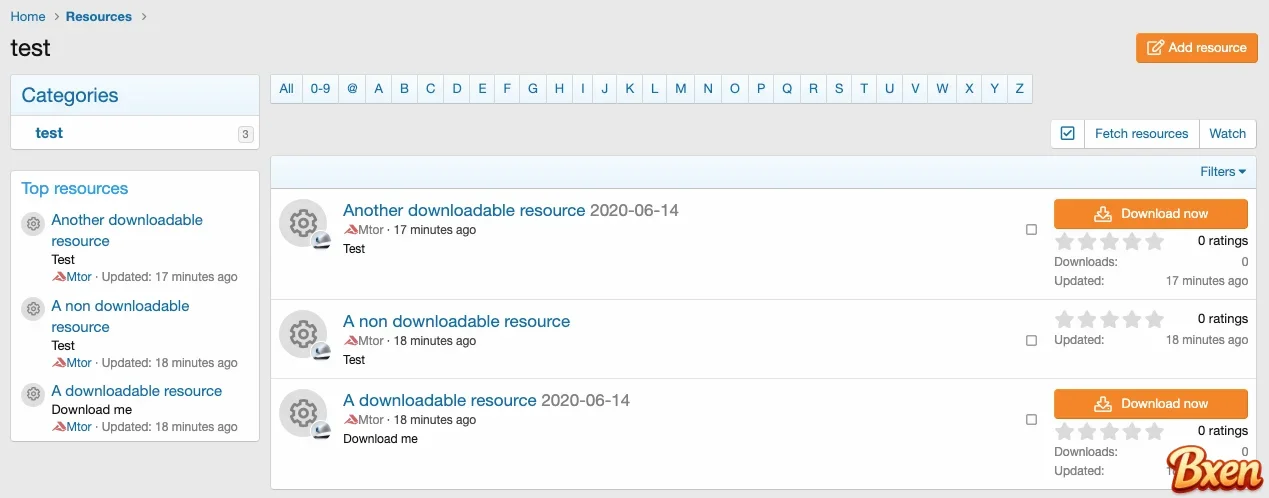Click the small gear icon beside 'Another downloadable resource' in Top resources
1269x498 pixels.
click(x=33, y=223)
